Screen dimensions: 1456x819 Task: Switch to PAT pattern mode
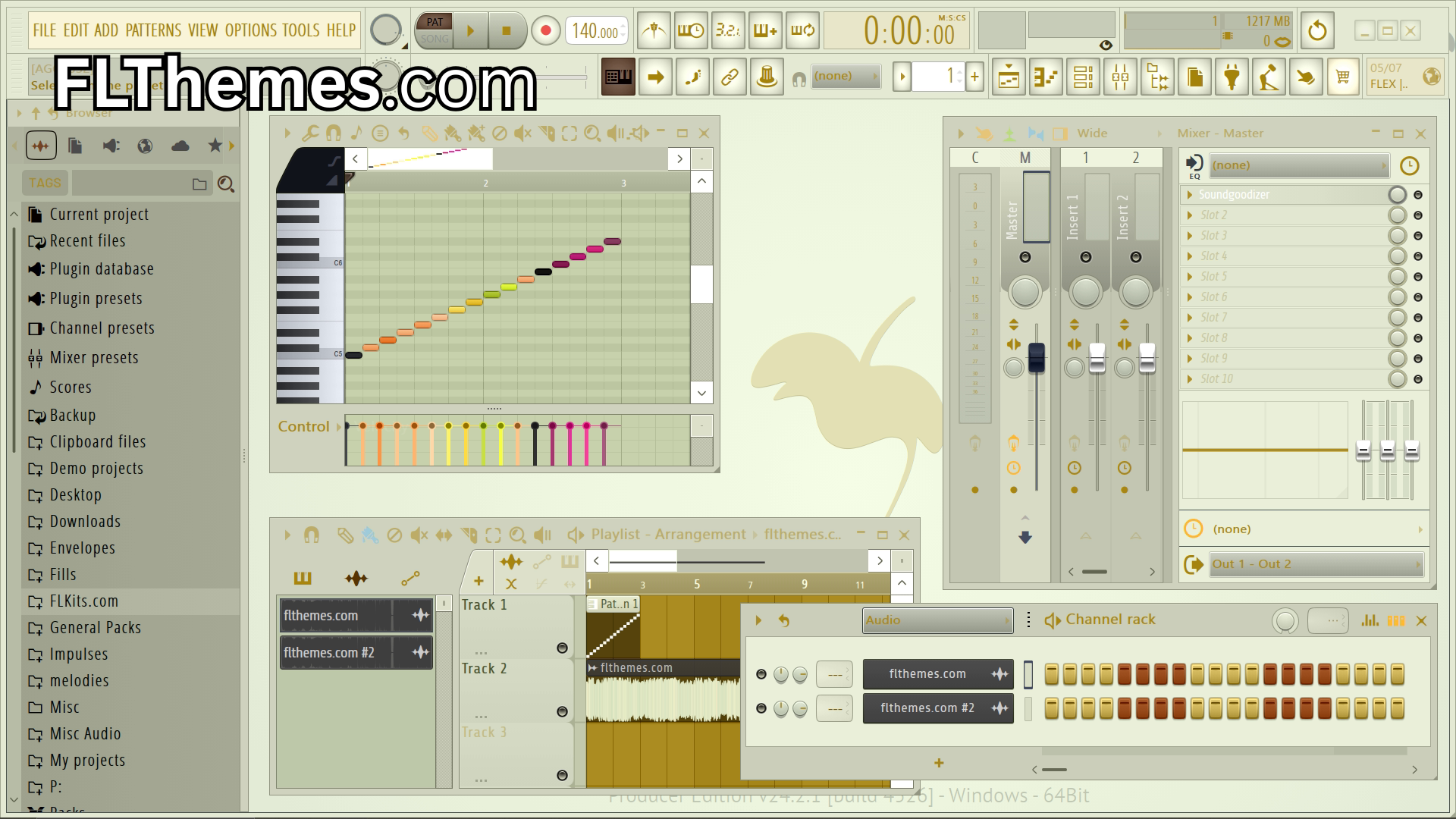(435, 22)
